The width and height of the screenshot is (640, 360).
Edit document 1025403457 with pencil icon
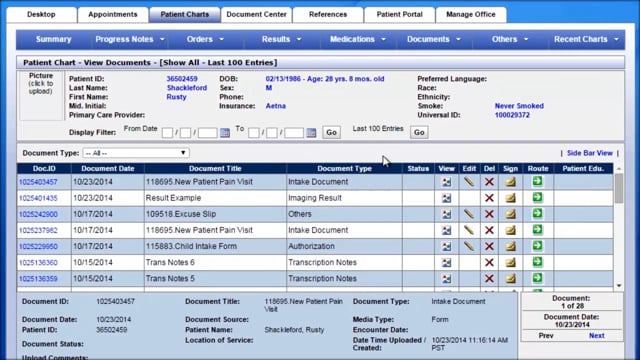(x=469, y=182)
